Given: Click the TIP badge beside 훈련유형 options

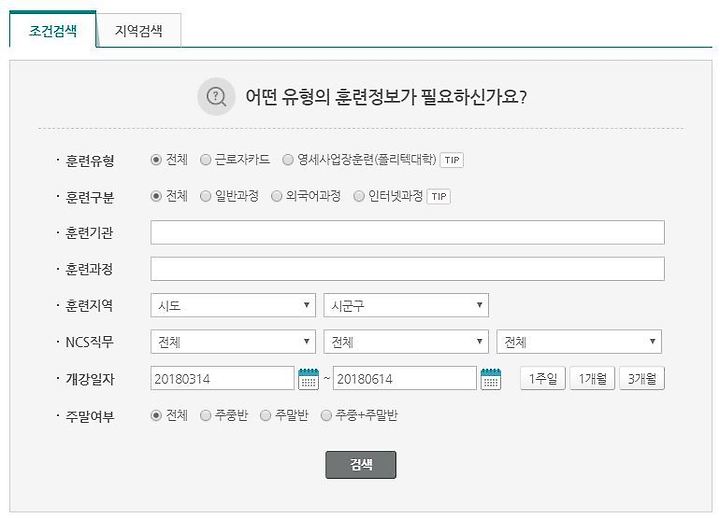Looking at the screenshot, I should point(452,160).
